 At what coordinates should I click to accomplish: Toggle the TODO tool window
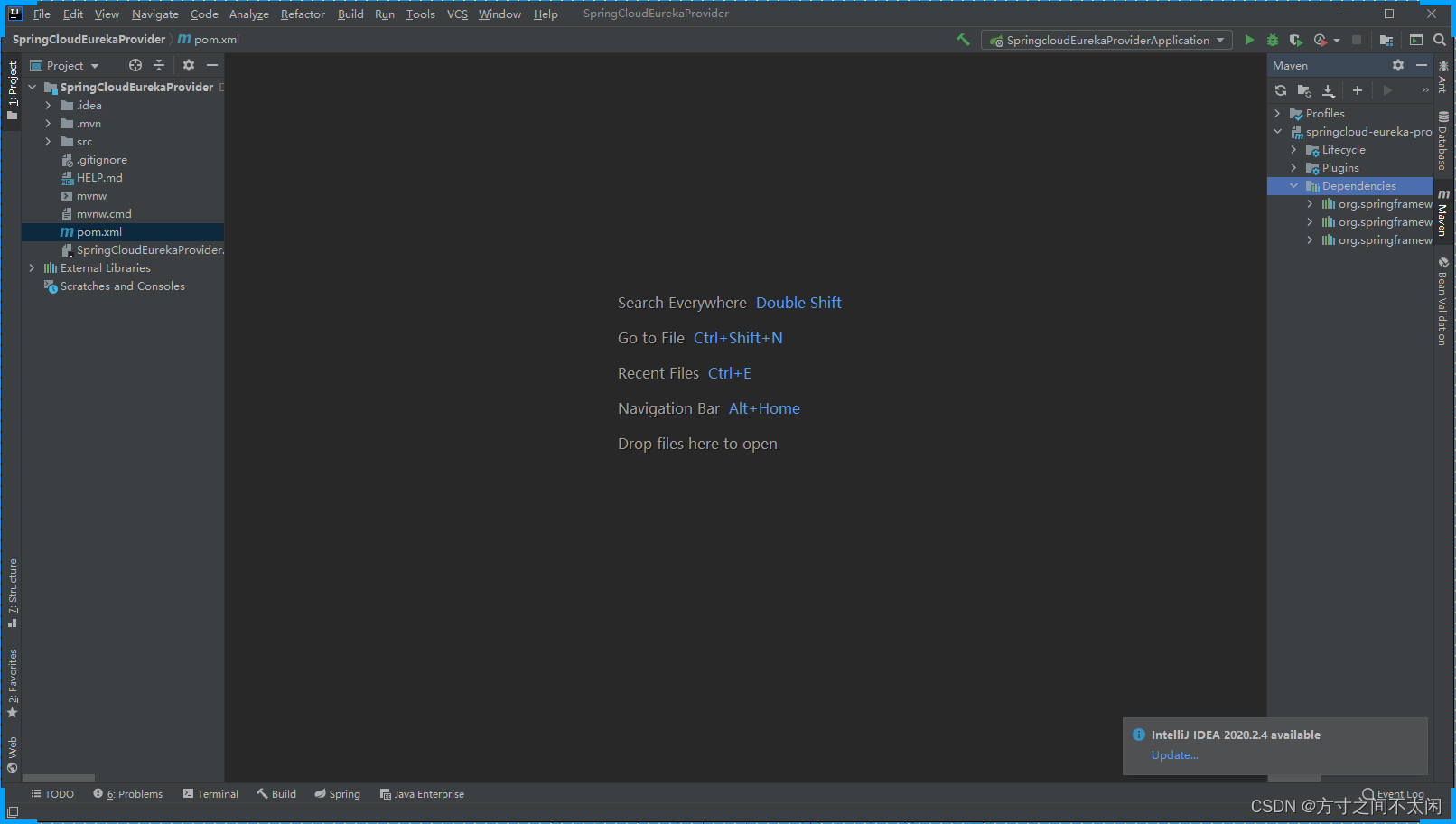coord(52,794)
